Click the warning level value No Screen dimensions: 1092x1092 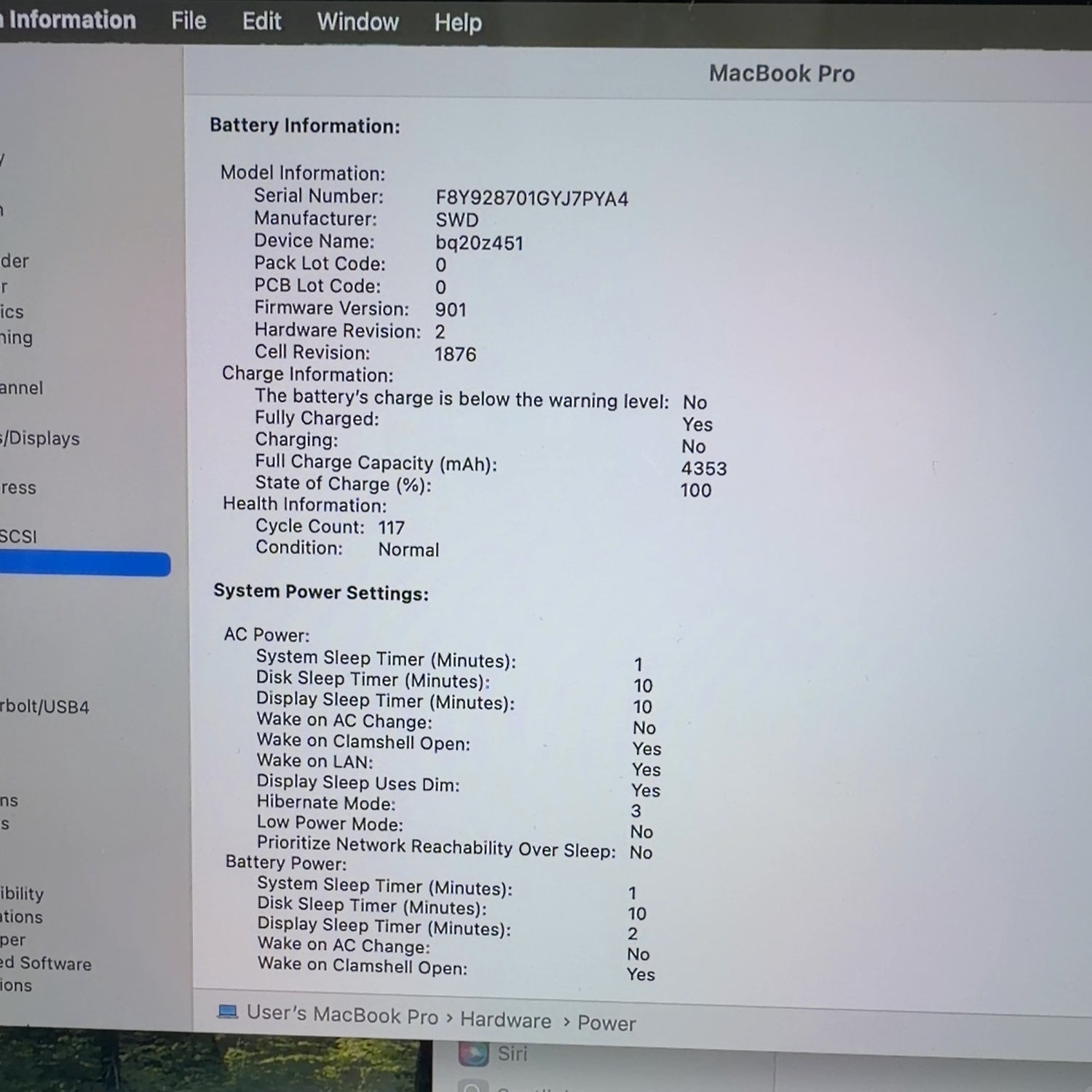tap(695, 403)
